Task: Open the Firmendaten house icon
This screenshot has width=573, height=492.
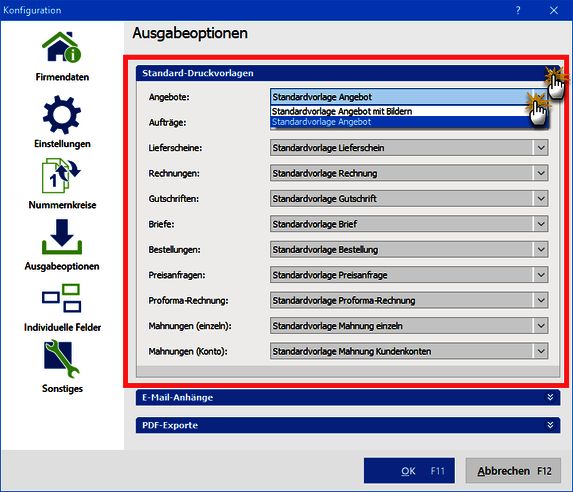Action: click(x=61, y=47)
